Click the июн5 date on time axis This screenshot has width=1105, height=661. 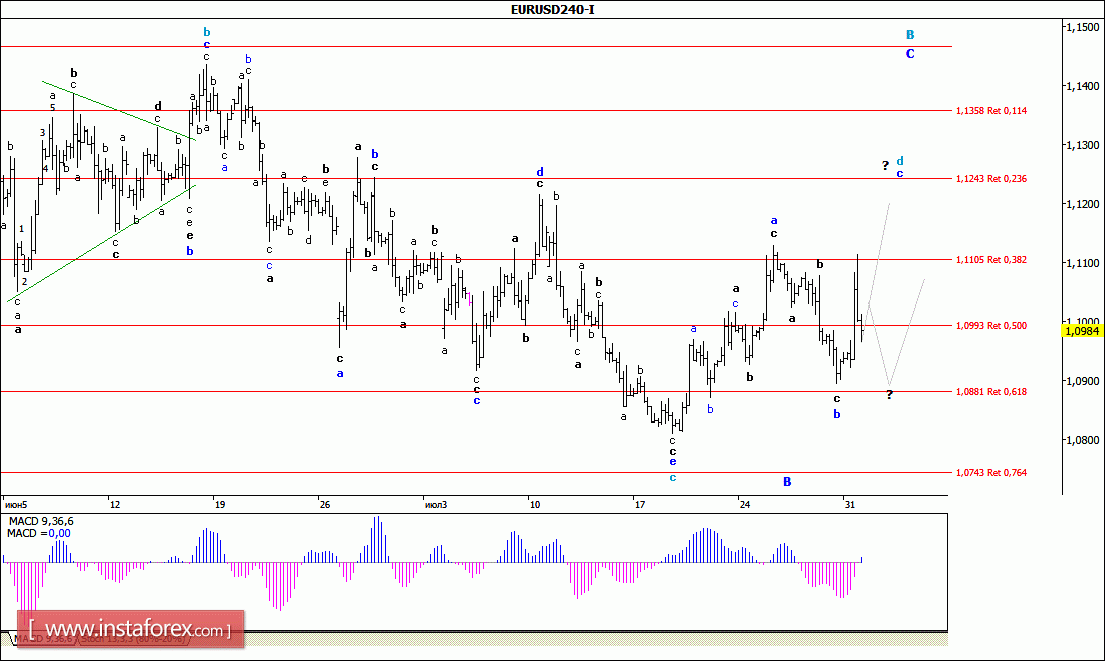tap(17, 503)
